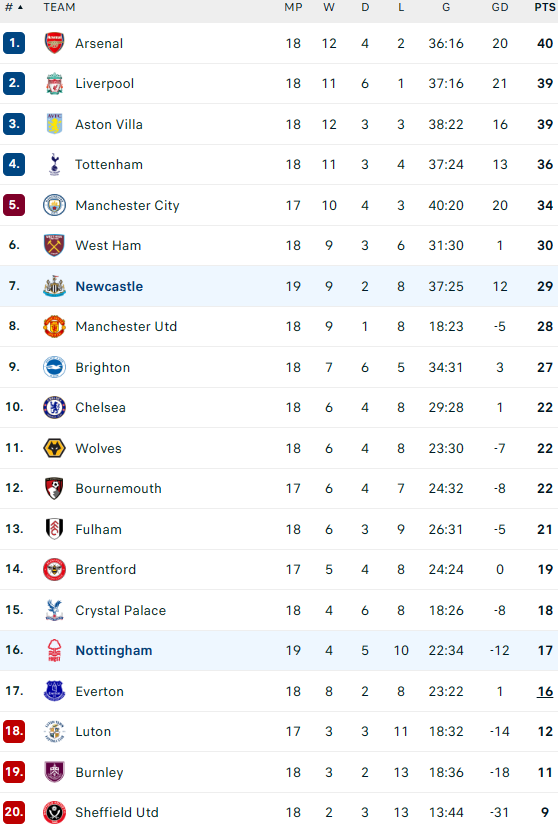Select the Manchester City badge icon
The height and width of the screenshot is (830, 558).
[54, 205]
